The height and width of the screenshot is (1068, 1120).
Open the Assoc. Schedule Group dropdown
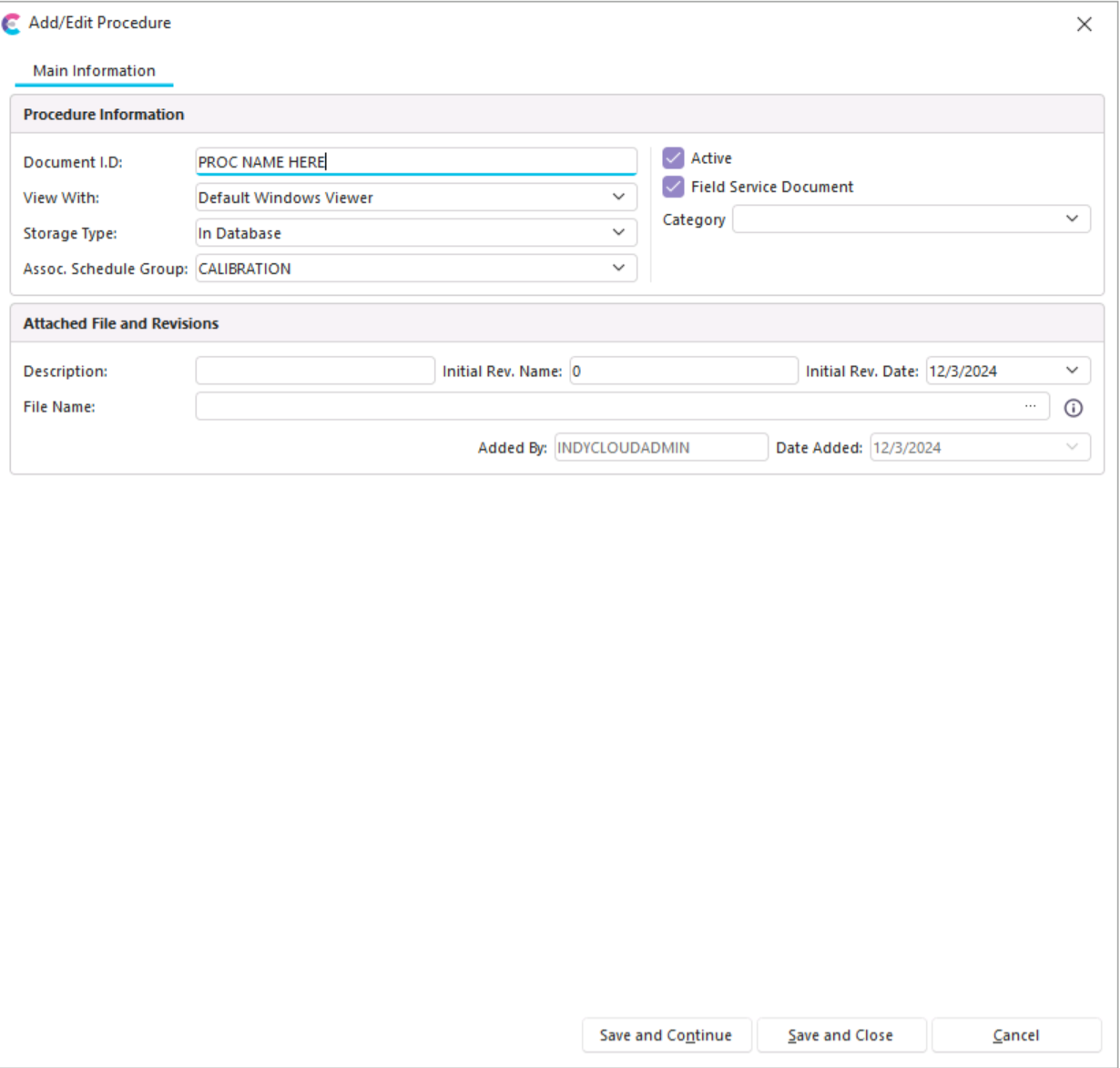pyautogui.click(x=618, y=269)
